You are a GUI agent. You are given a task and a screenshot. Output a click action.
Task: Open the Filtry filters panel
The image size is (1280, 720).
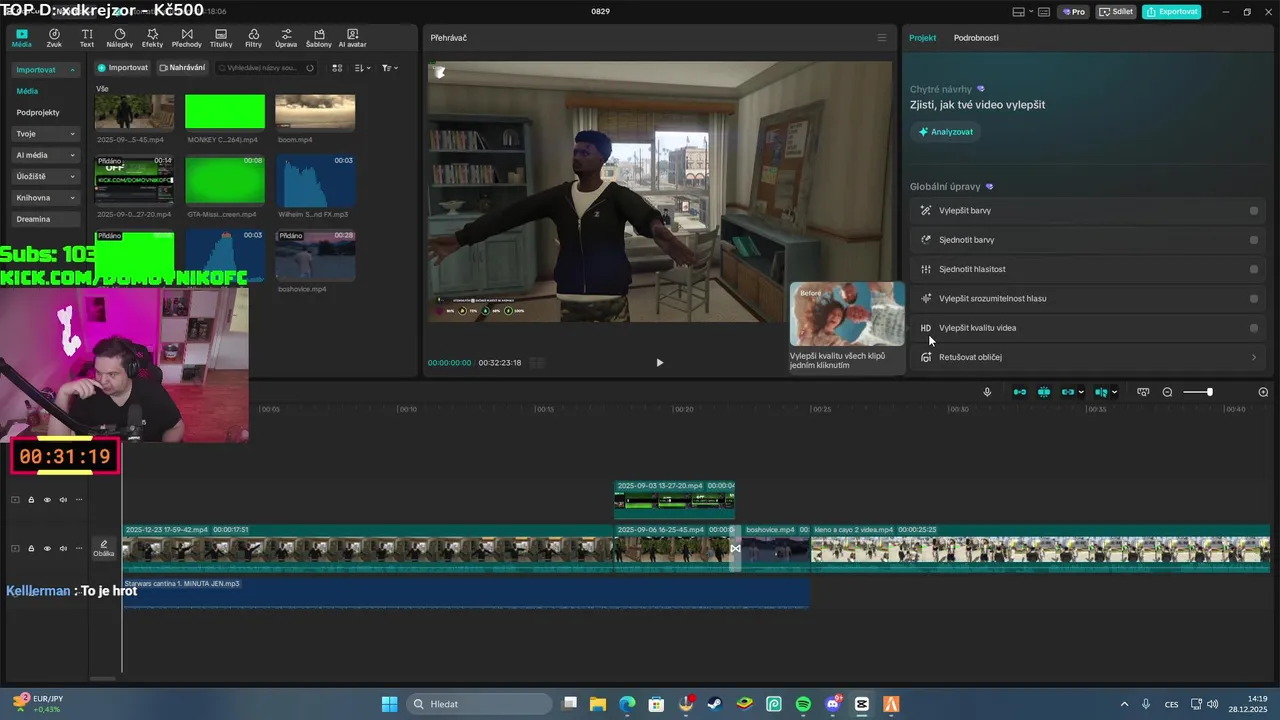254,38
